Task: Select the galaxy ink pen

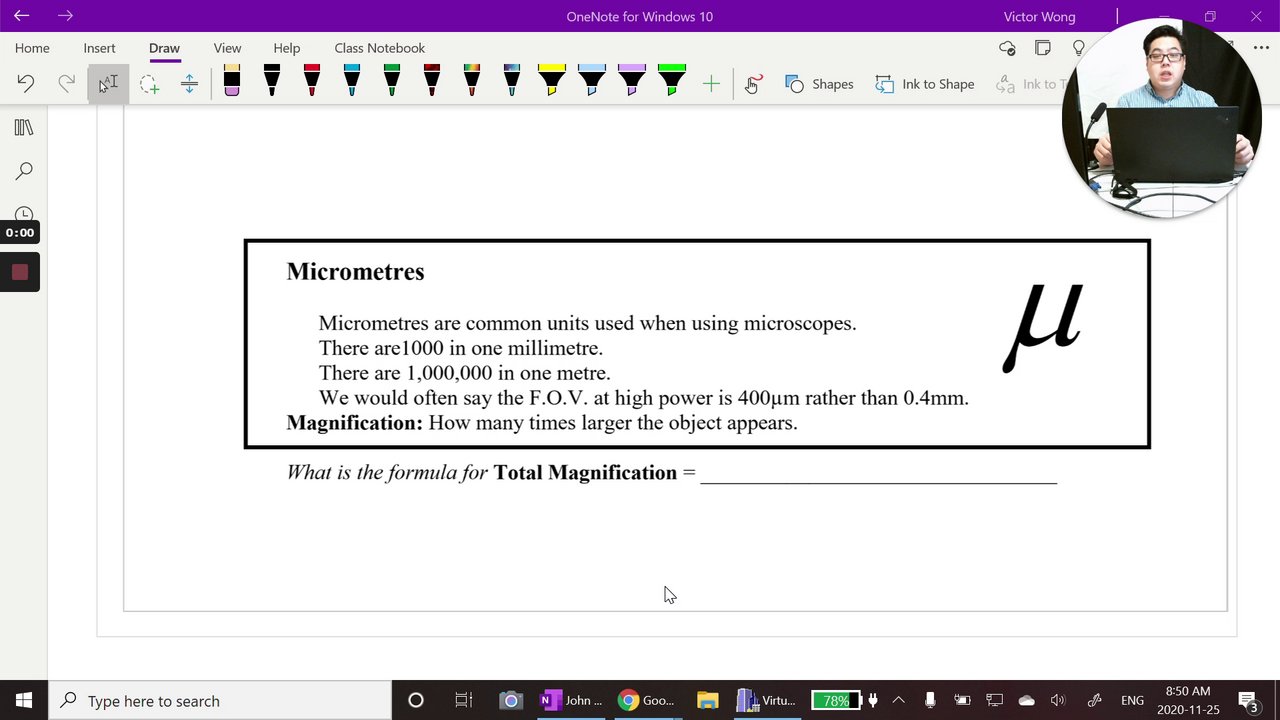Action: tap(512, 81)
